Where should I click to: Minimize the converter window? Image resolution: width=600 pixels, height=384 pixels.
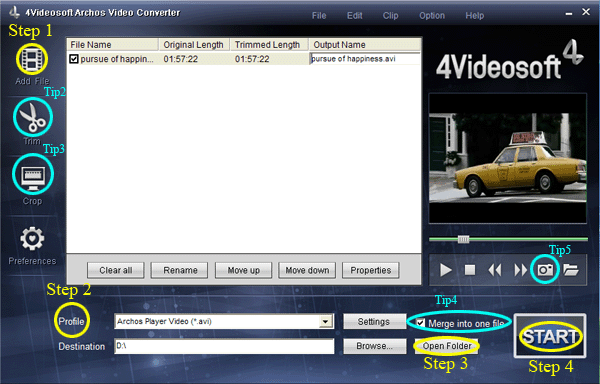pyautogui.click(x=569, y=13)
